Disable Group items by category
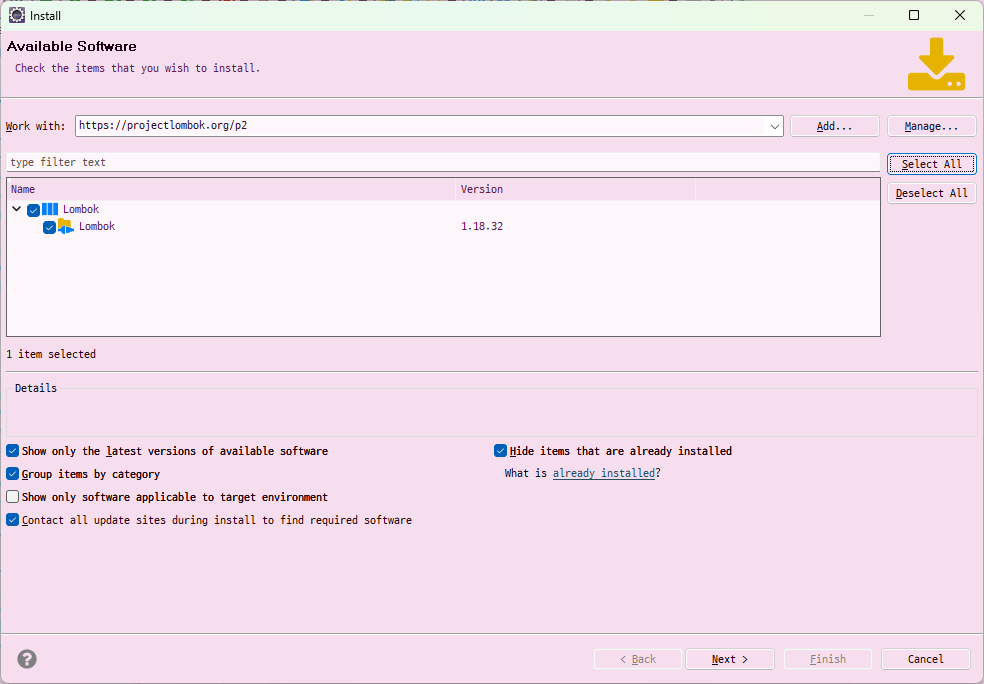Image resolution: width=984 pixels, height=684 pixels. click(13, 474)
